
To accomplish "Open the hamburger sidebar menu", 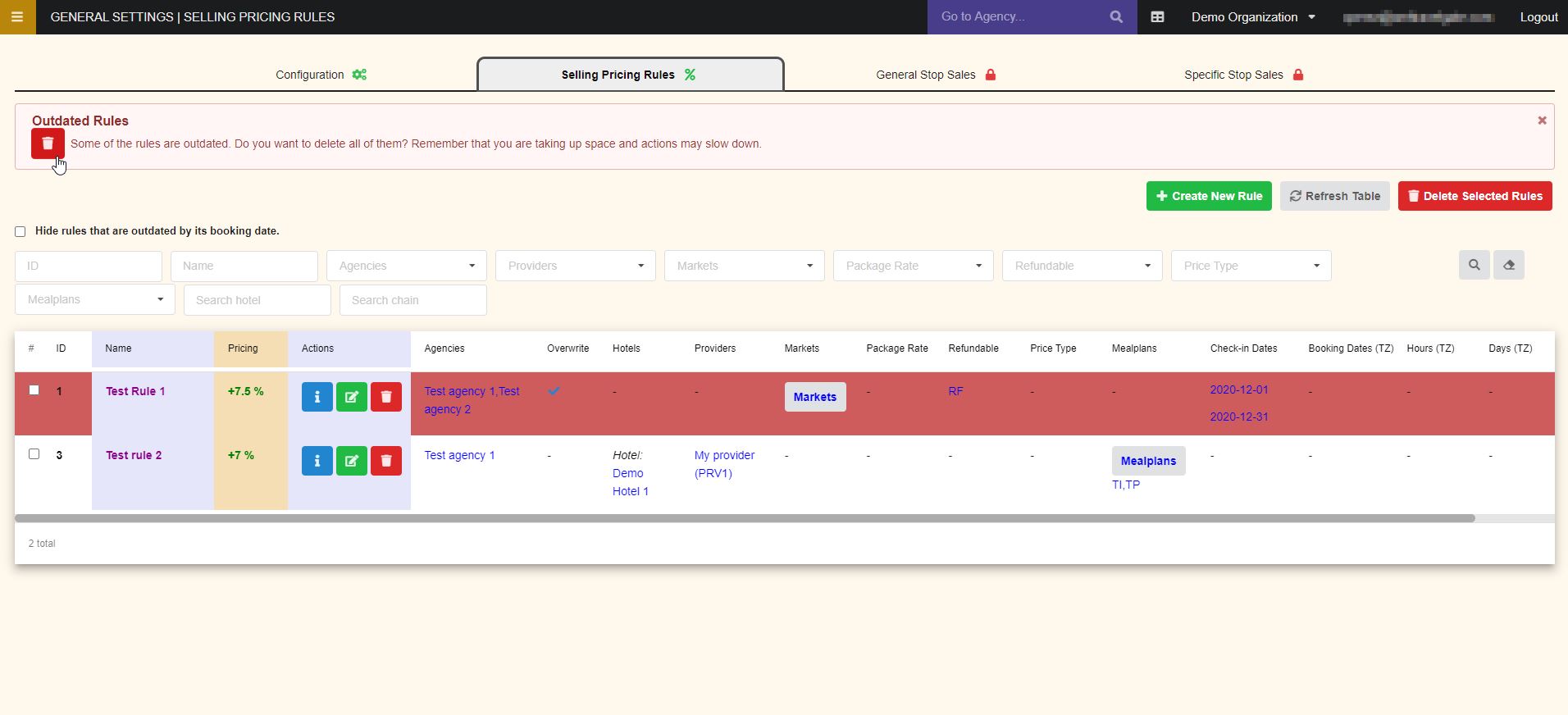I will (17, 17).
